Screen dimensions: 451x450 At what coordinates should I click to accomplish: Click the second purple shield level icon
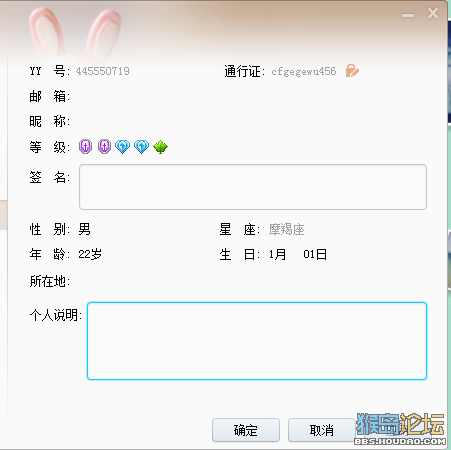coord(104,146)
